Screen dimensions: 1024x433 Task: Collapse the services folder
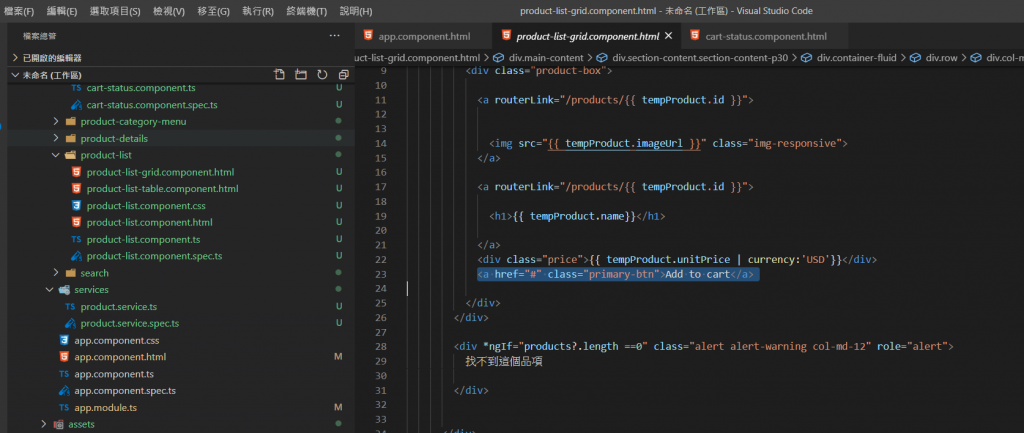91,289
